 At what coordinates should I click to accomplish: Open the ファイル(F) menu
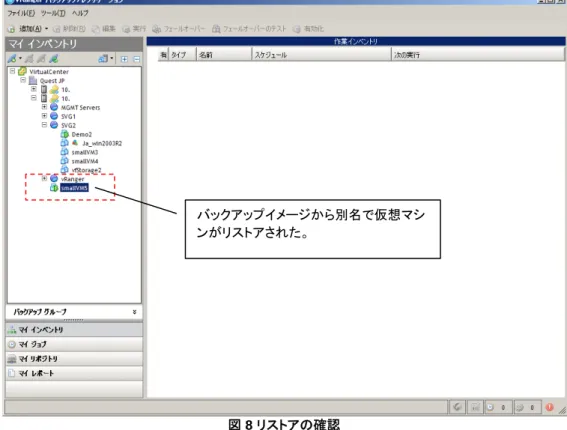(21, 13)
